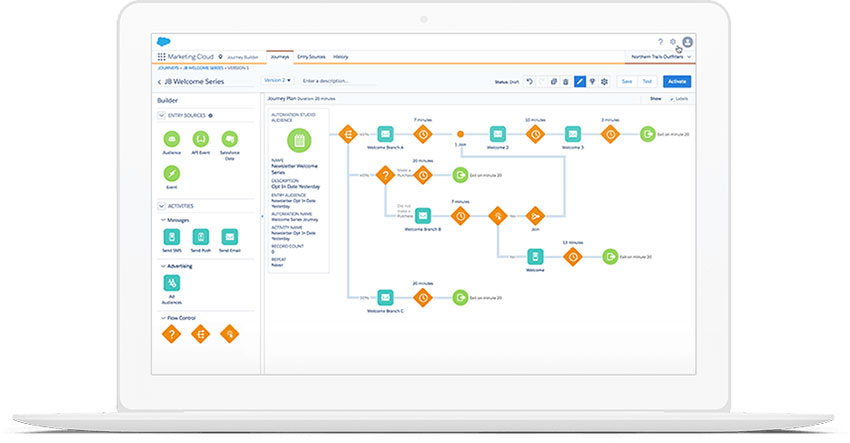Image resolution: width=850 pixels, height=443 pixels.
Task: Open the Automation Studio Audience calendar icon
Action: tap(299, 140)
